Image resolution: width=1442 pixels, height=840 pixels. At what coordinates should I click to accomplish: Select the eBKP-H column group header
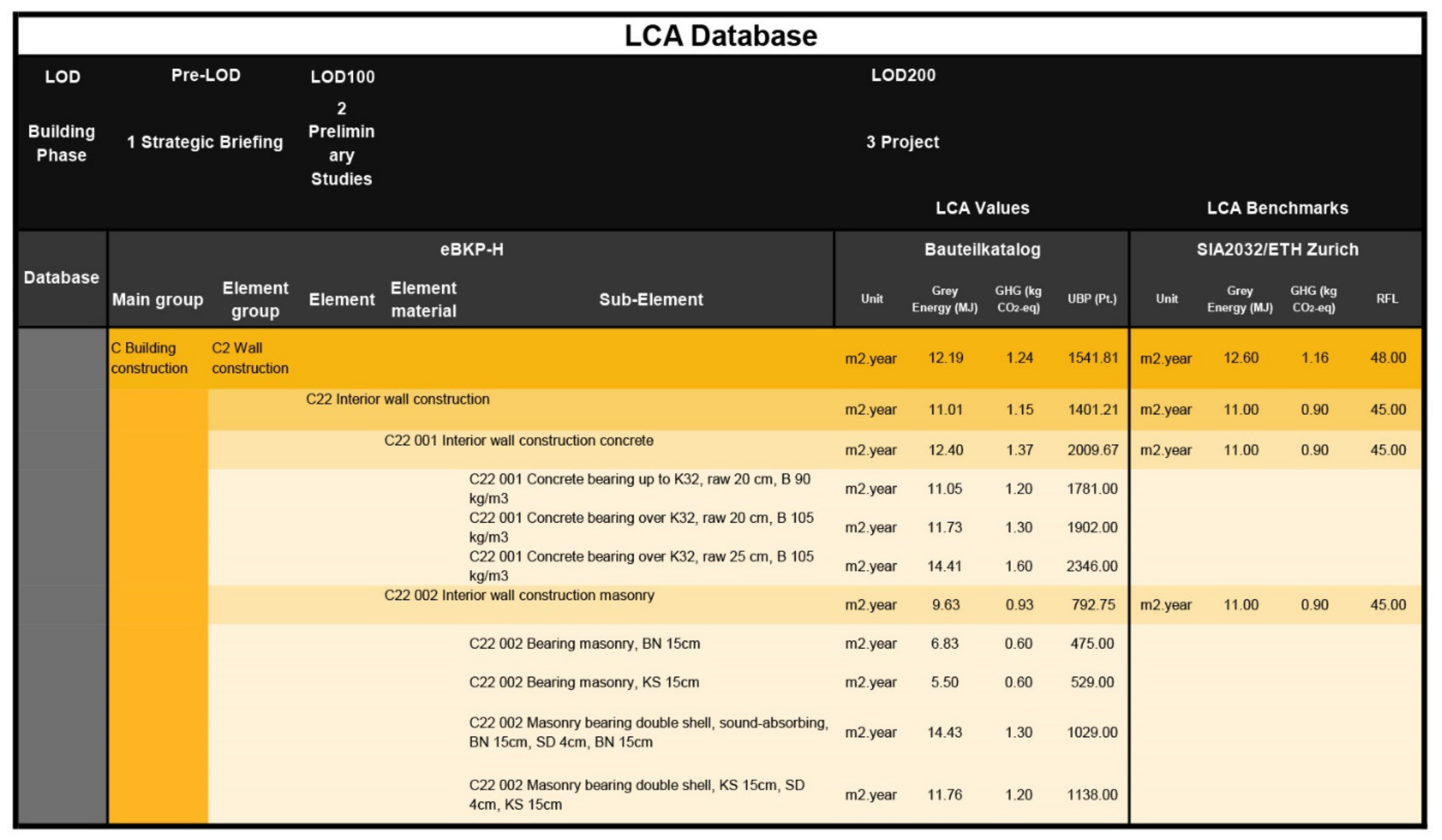472,250
